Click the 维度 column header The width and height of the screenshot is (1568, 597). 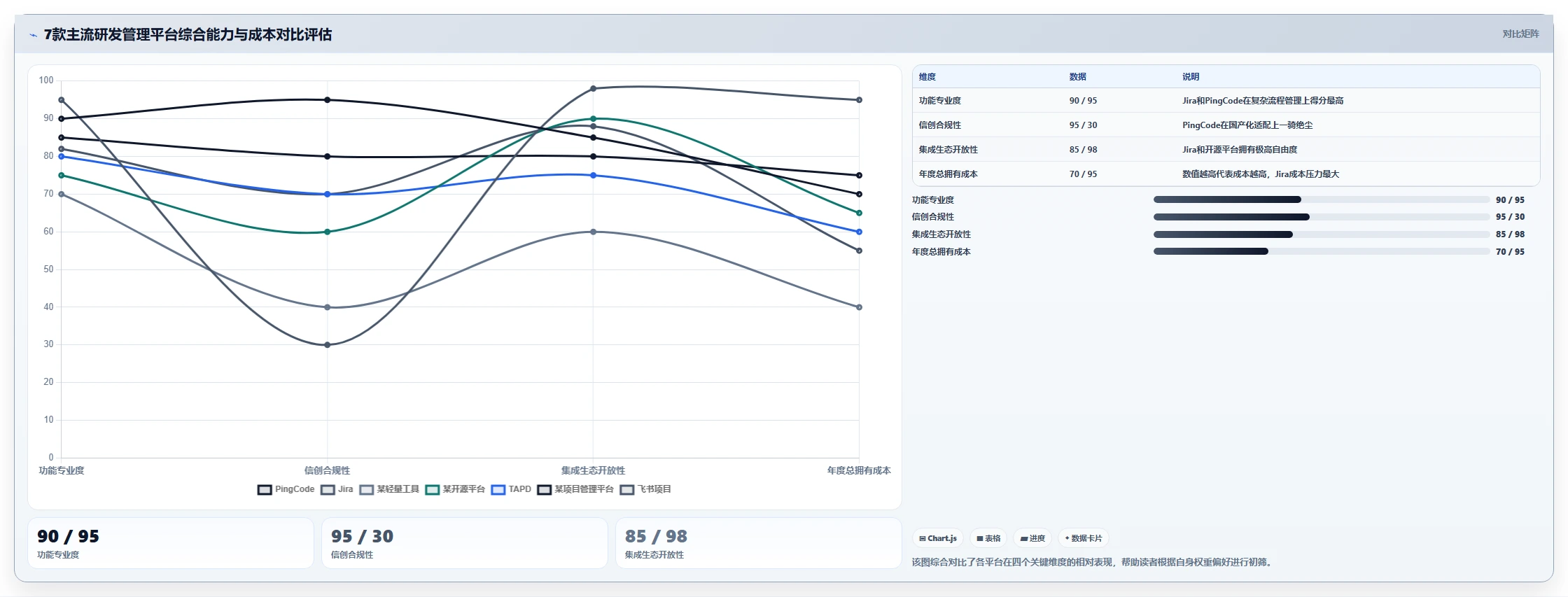(927, 77)
